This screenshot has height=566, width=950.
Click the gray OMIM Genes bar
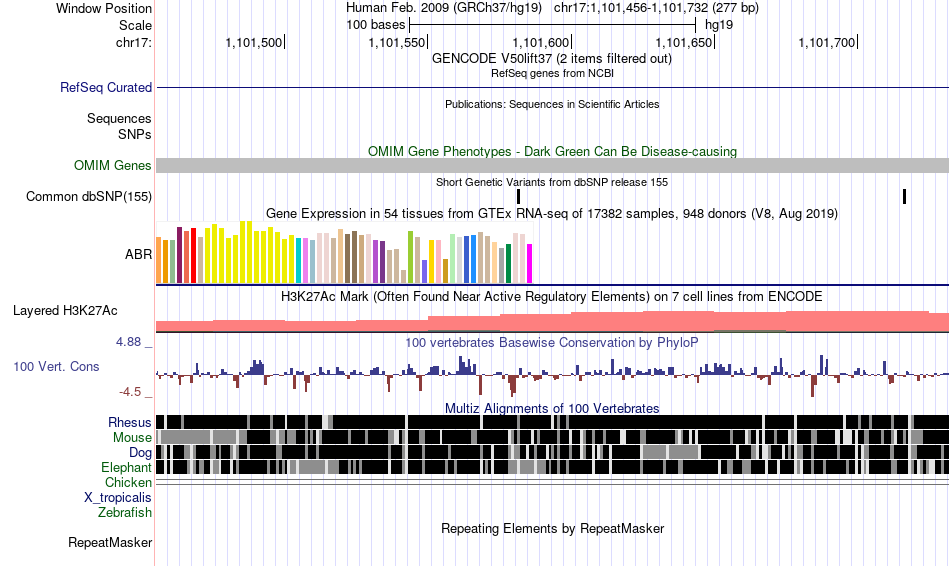tap(553, 165)
